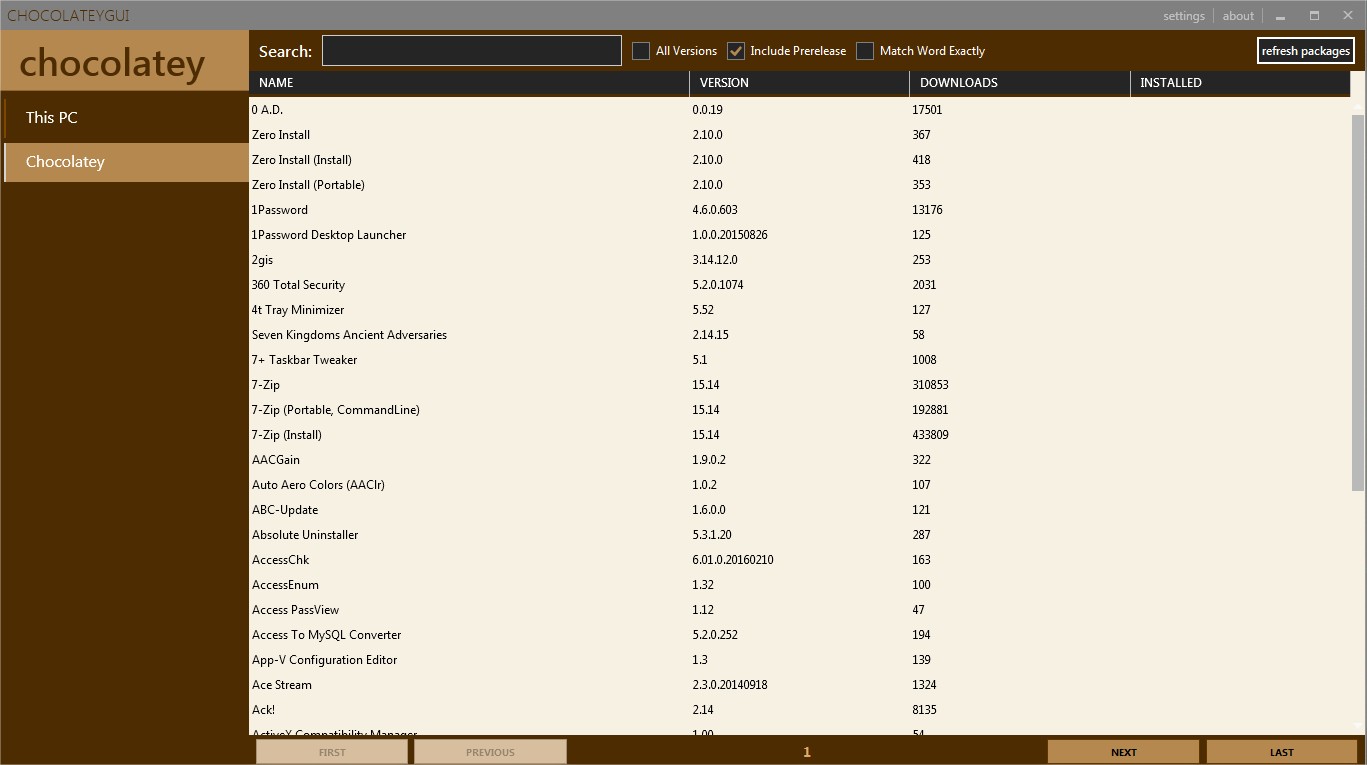The width and height of the screenshot is (1367, 765).
Task: Go to NEXT page of packages
Action: point(1123,752)
